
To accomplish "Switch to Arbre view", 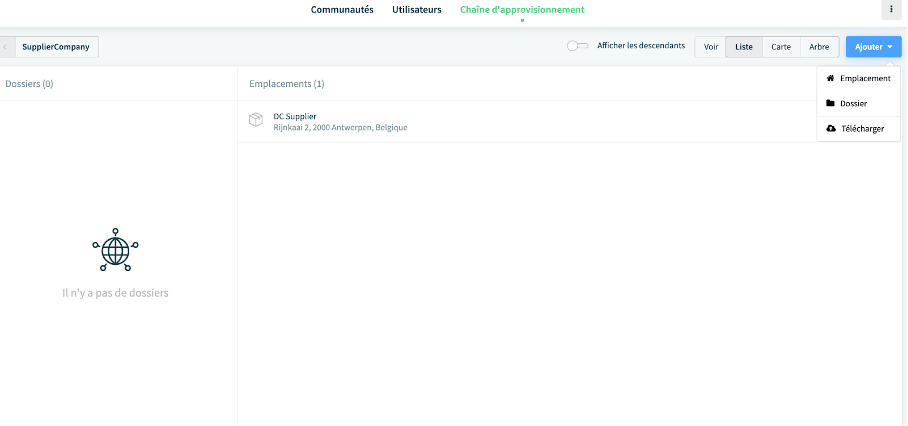I will 819,47.
